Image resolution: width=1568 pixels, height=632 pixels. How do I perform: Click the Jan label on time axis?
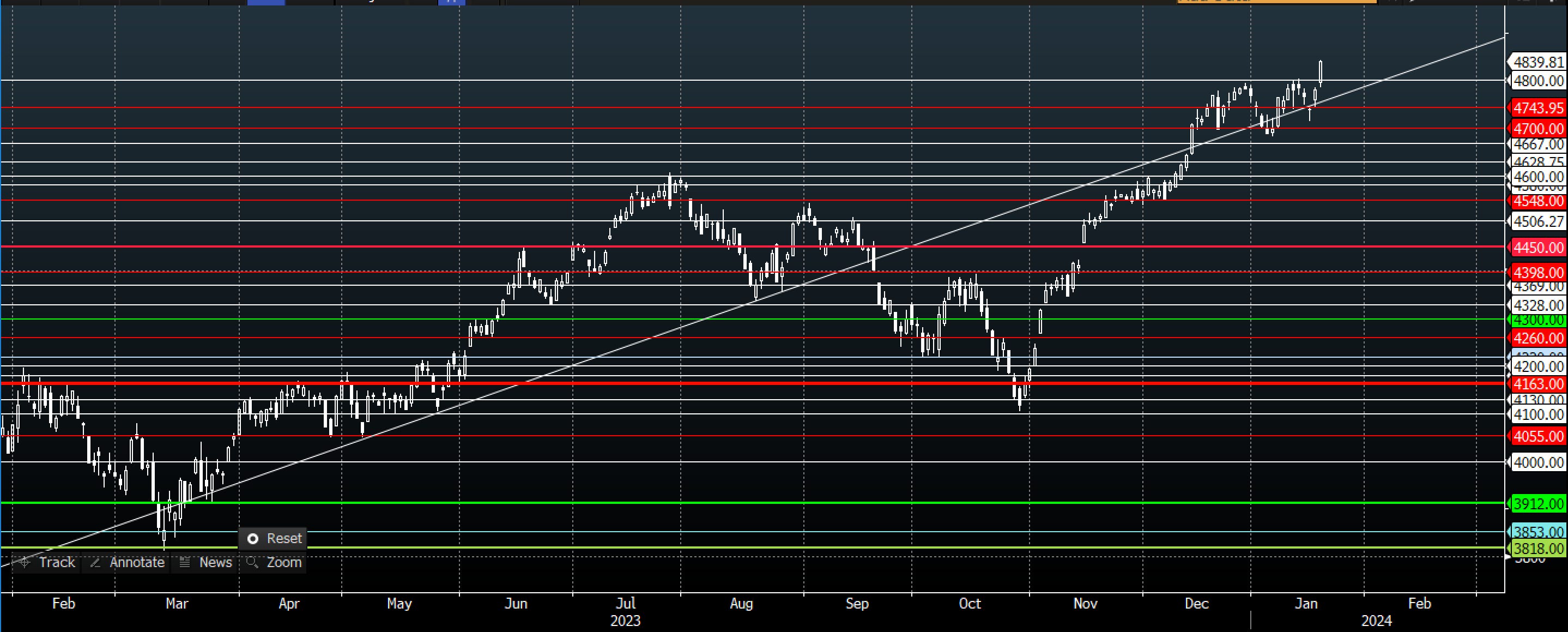[1306, 604]
